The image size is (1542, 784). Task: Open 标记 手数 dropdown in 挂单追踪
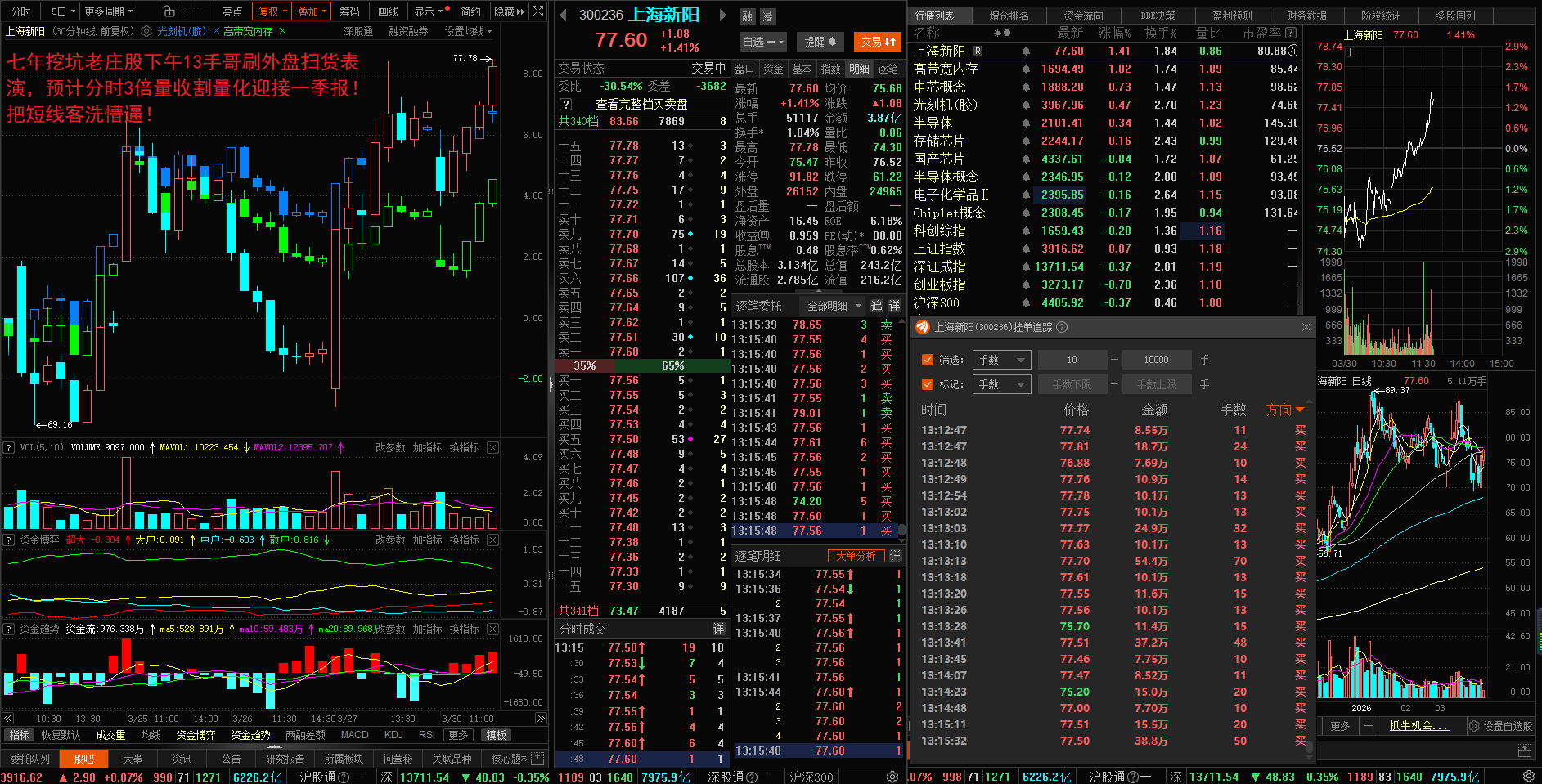(x=1001, y=384)
